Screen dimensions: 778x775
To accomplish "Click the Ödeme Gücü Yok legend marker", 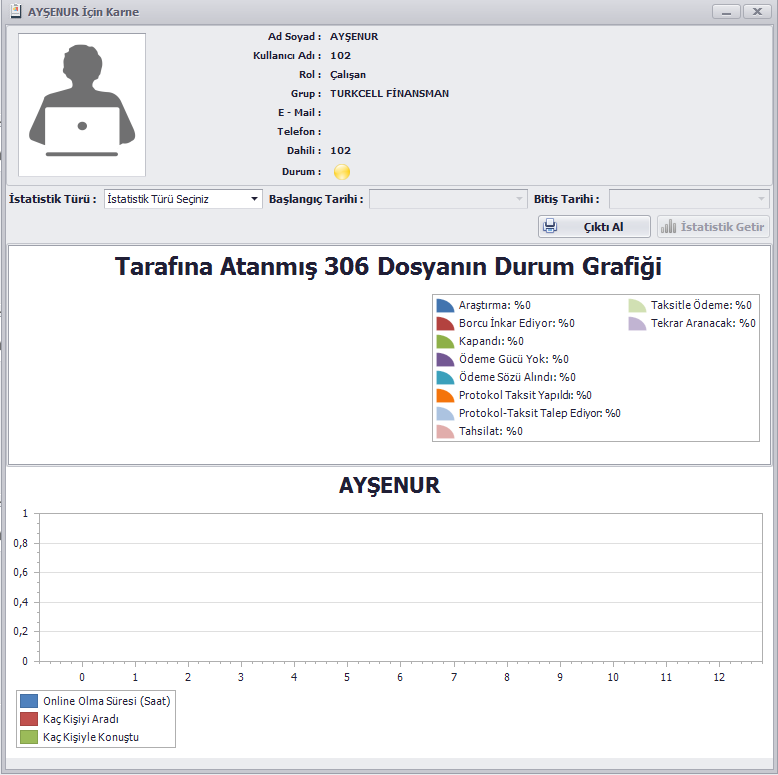I will (x=445, y=359).
